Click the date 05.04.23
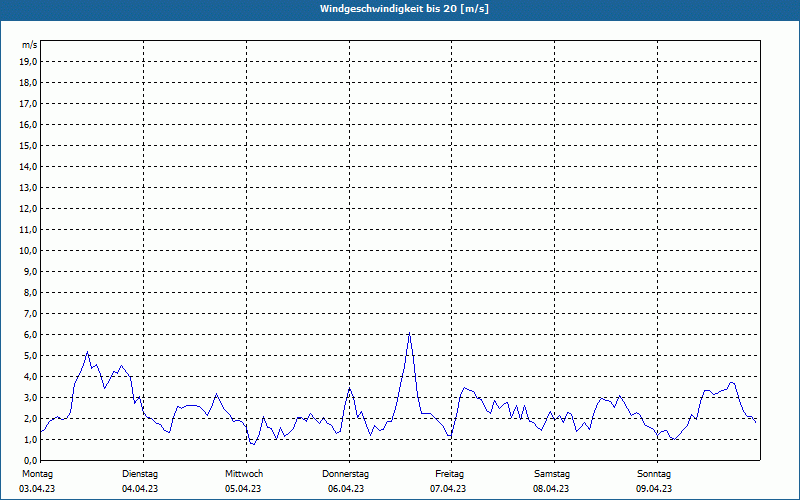The image size is (800, 500). (x=243, y=489)
